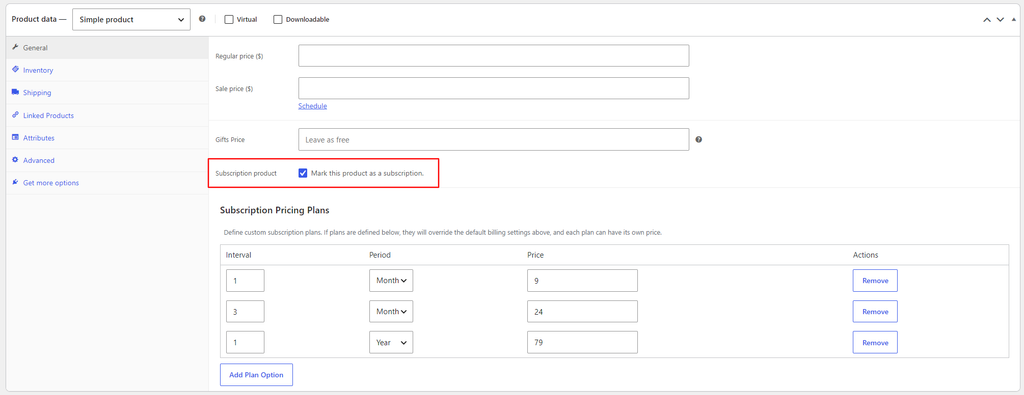Collapse the Product data panel triangle

pos(1014,20)
